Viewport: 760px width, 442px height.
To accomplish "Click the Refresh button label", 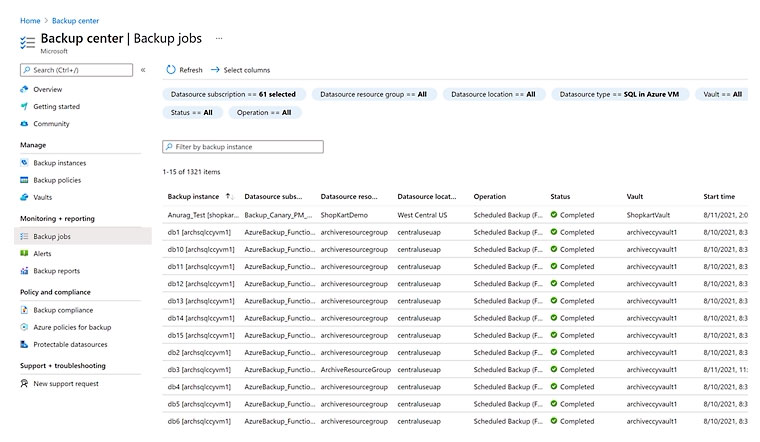I will 191,70.
